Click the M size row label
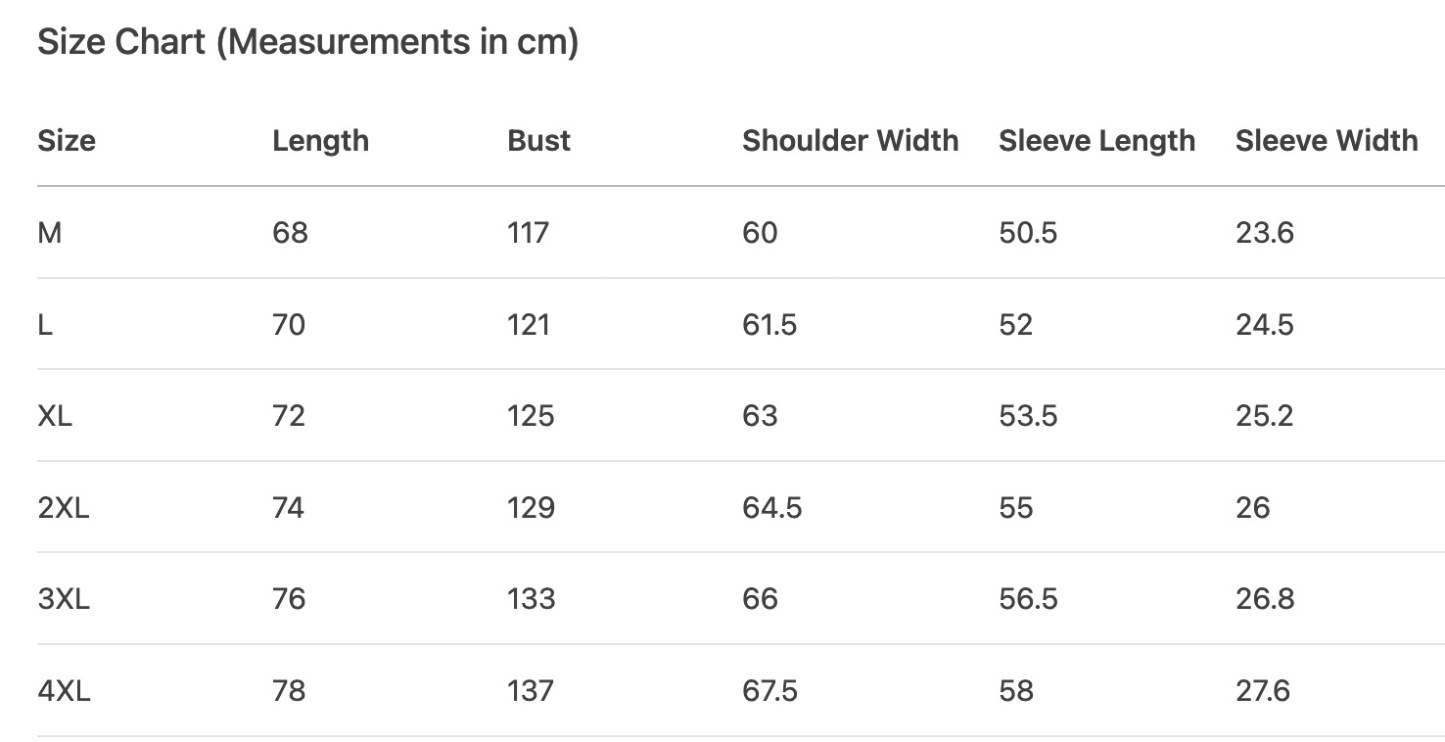This screenshot has height=742, width=1445. 49,233
